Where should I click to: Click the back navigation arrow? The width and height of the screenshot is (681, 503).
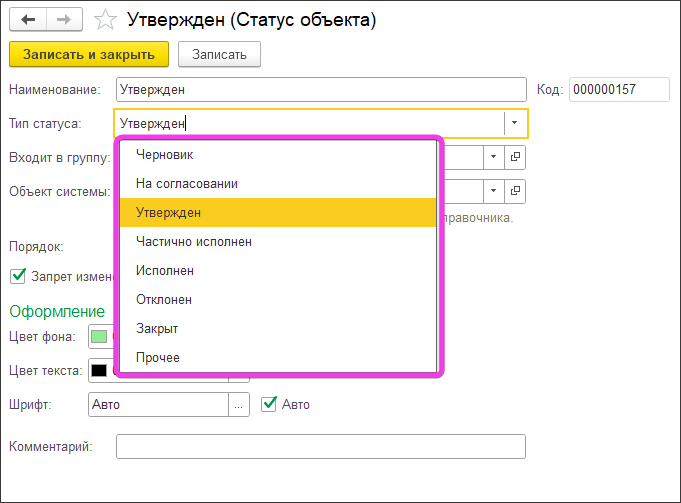coord(28,19)
